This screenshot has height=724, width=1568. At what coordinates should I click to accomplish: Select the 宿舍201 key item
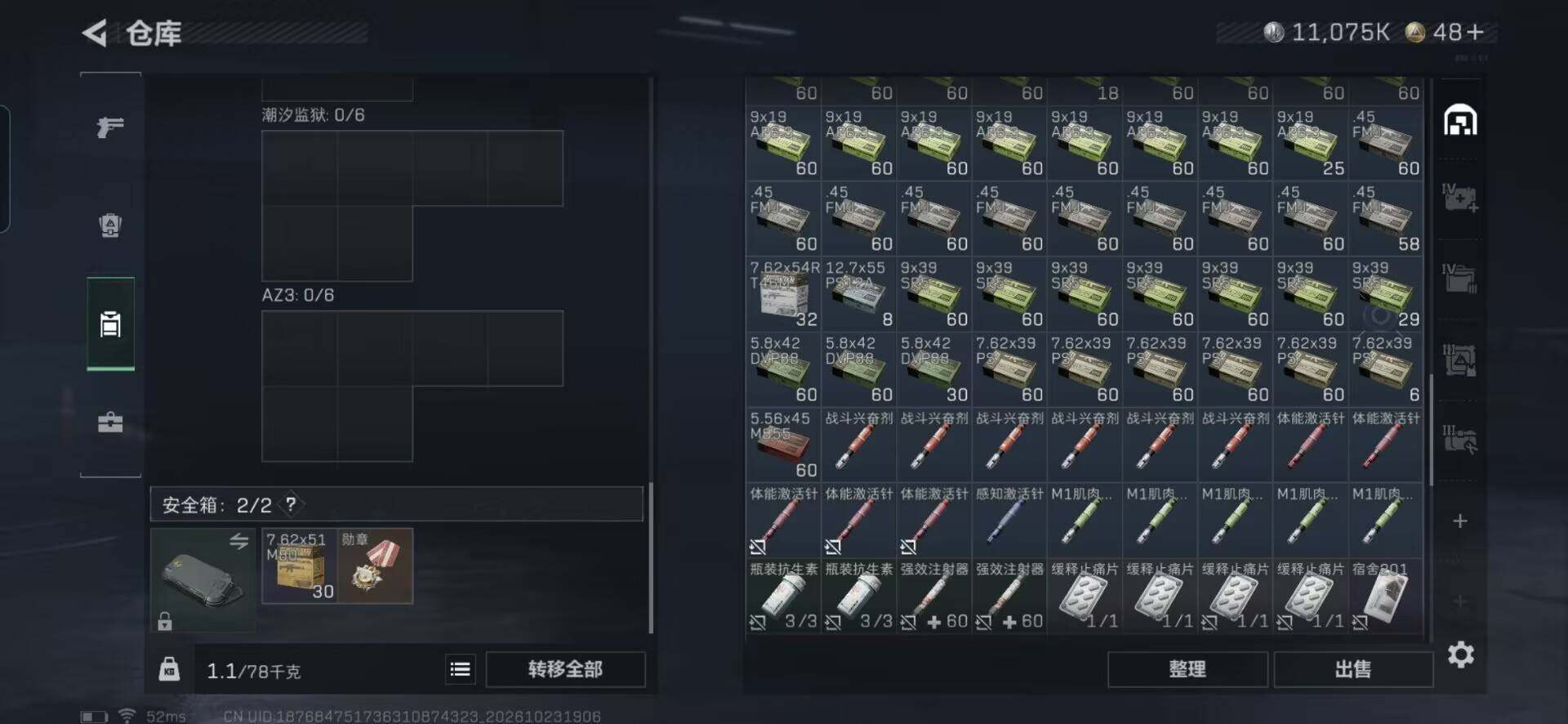[1385, 596]
